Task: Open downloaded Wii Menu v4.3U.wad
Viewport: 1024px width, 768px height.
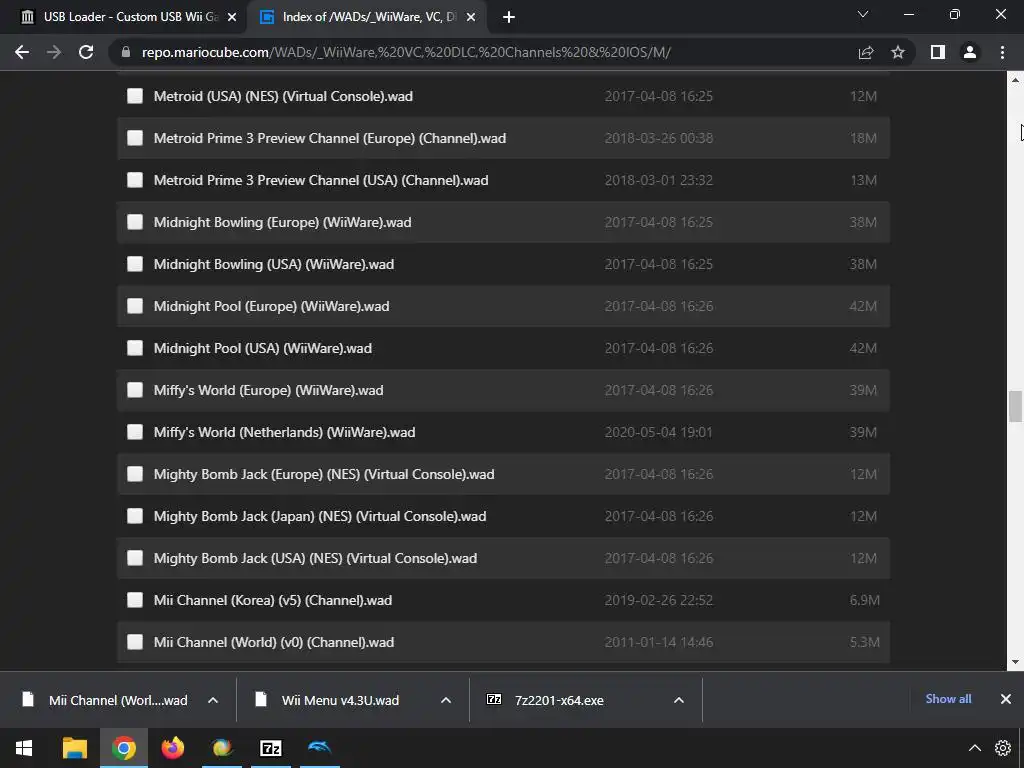Action: [x=340, y=700]
